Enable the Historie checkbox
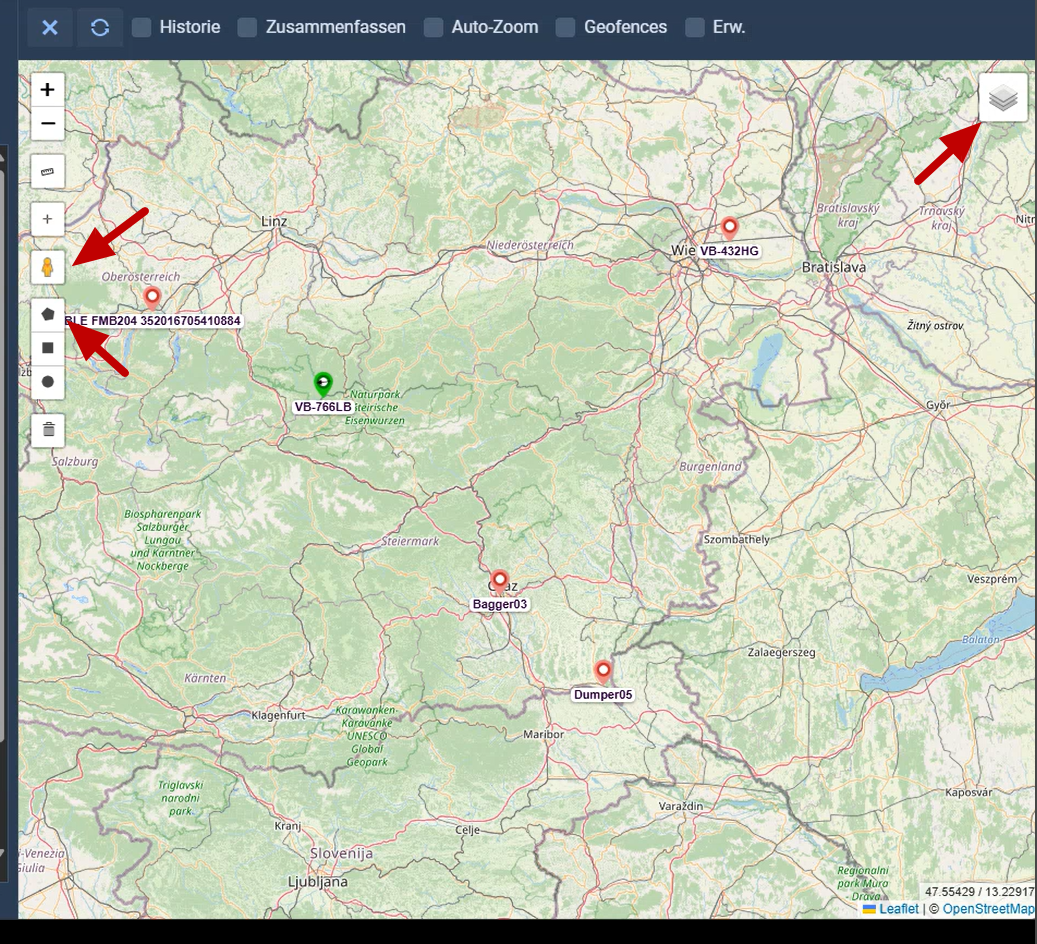 coord(142,27)
